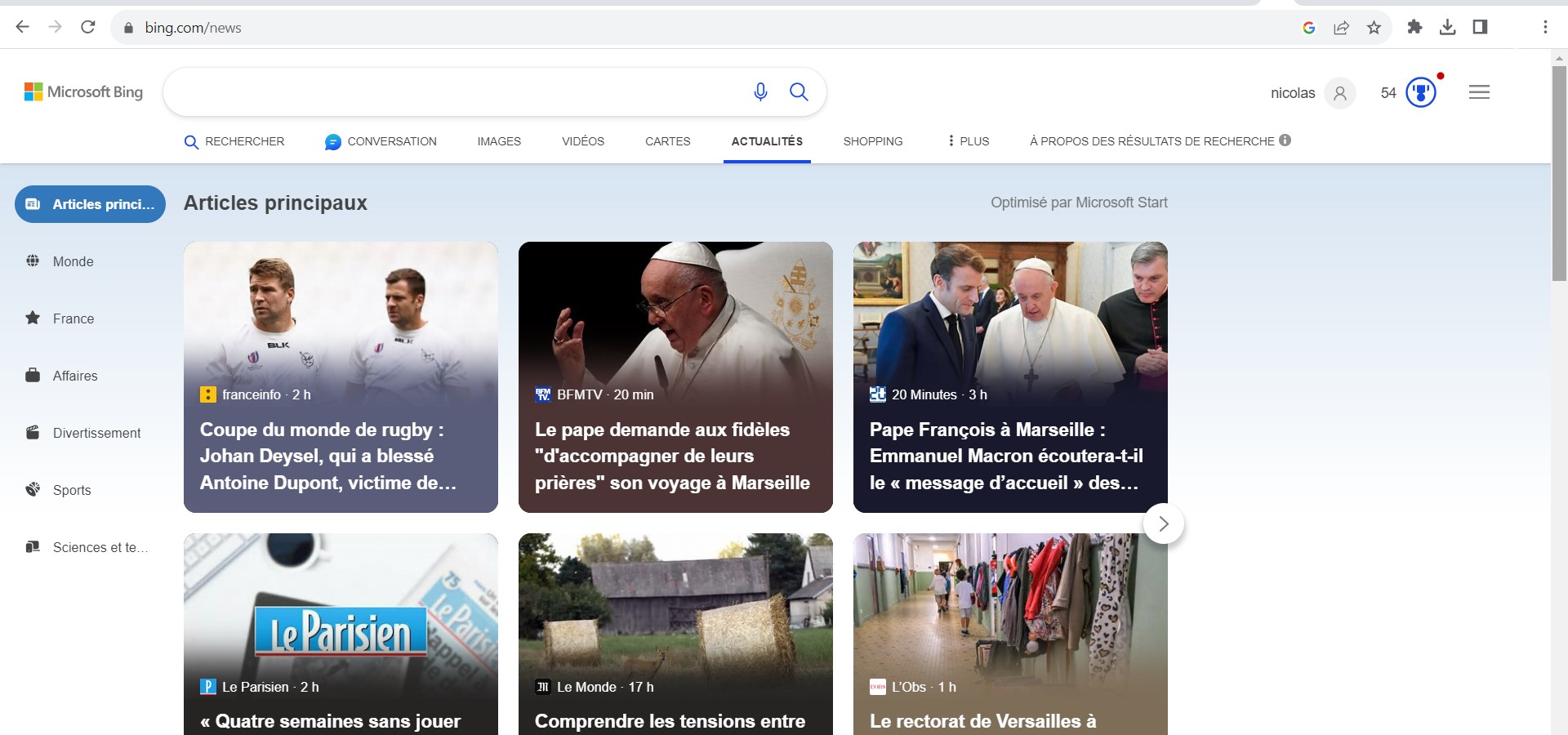
Task: Switch to the Images tab
Action: coord(499,141)
